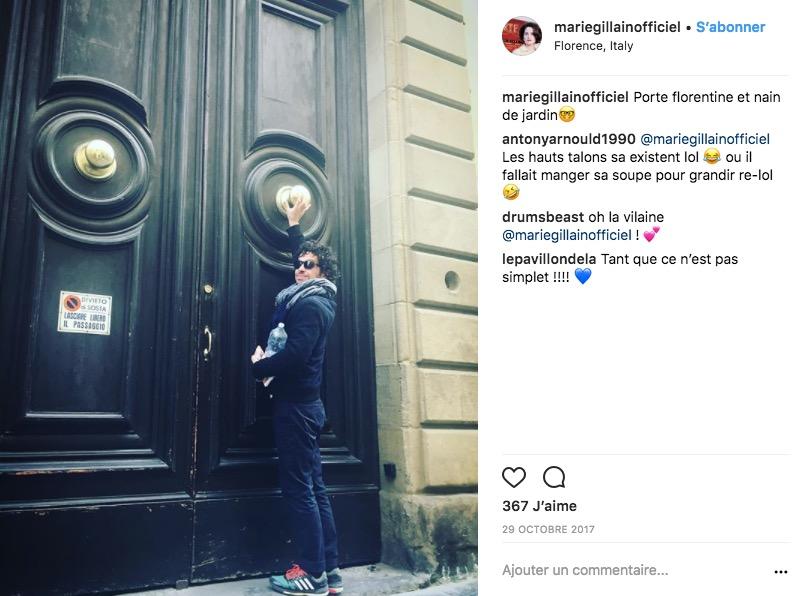Open the drumsbeast commenter profile

point(543,217)
